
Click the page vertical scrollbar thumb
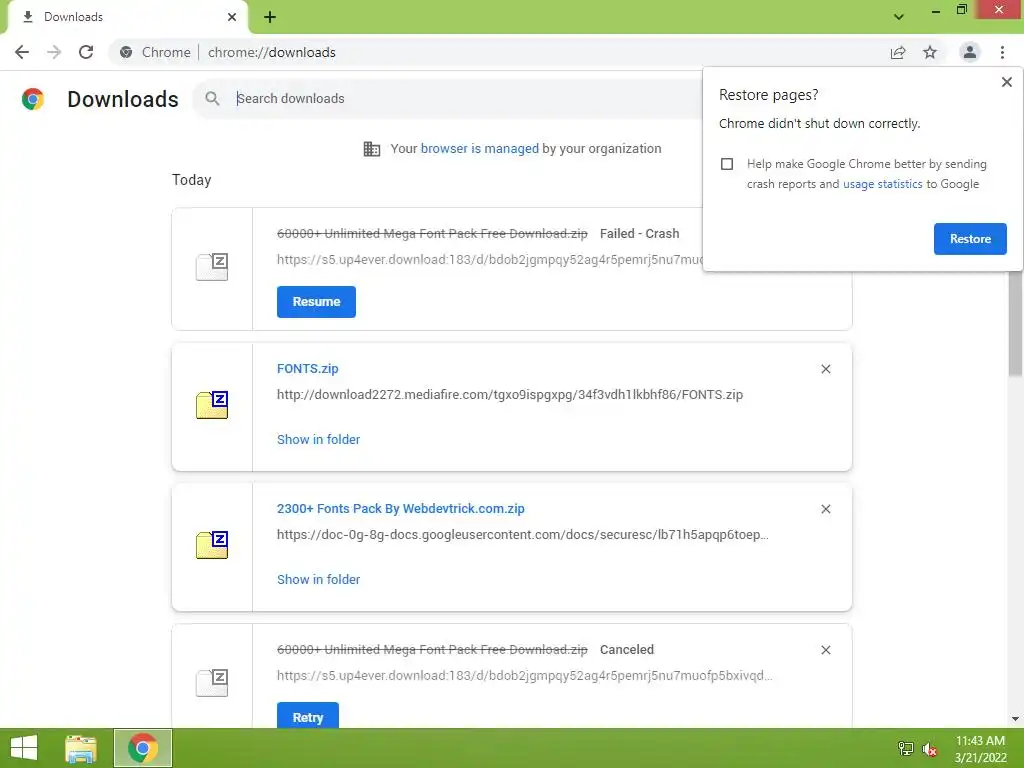1015,323
